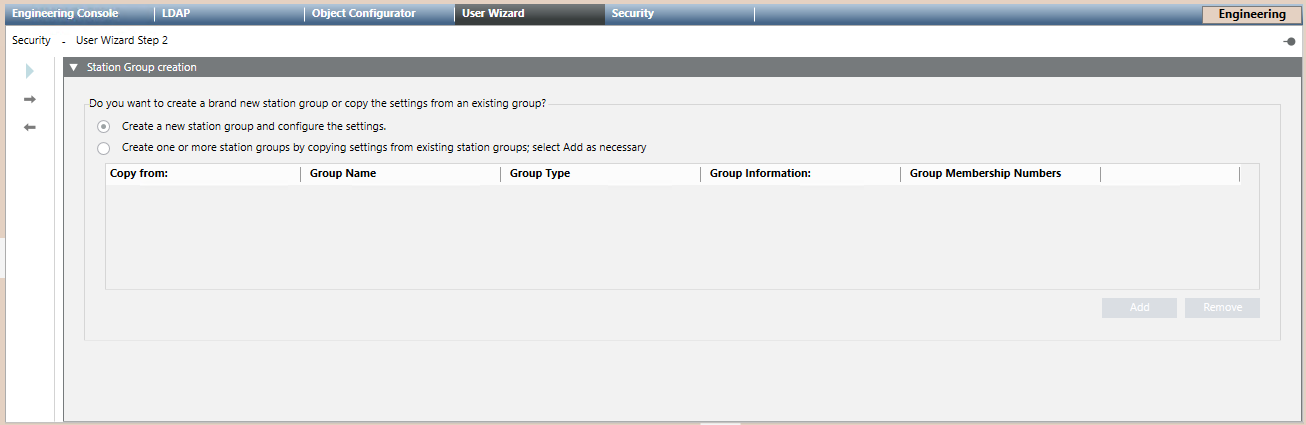Image resolution: width=1306 pixels, height=425 pixels.
Task: Select 'Create a new station group' radio option
Action: [x=104, y=127]
